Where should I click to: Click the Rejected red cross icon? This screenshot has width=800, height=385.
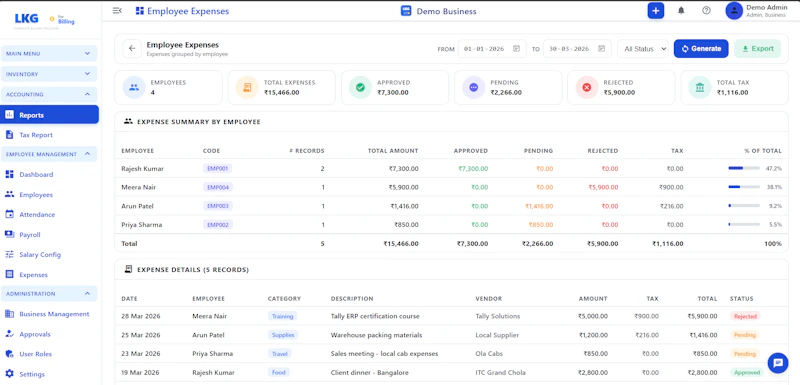point(587,87)
